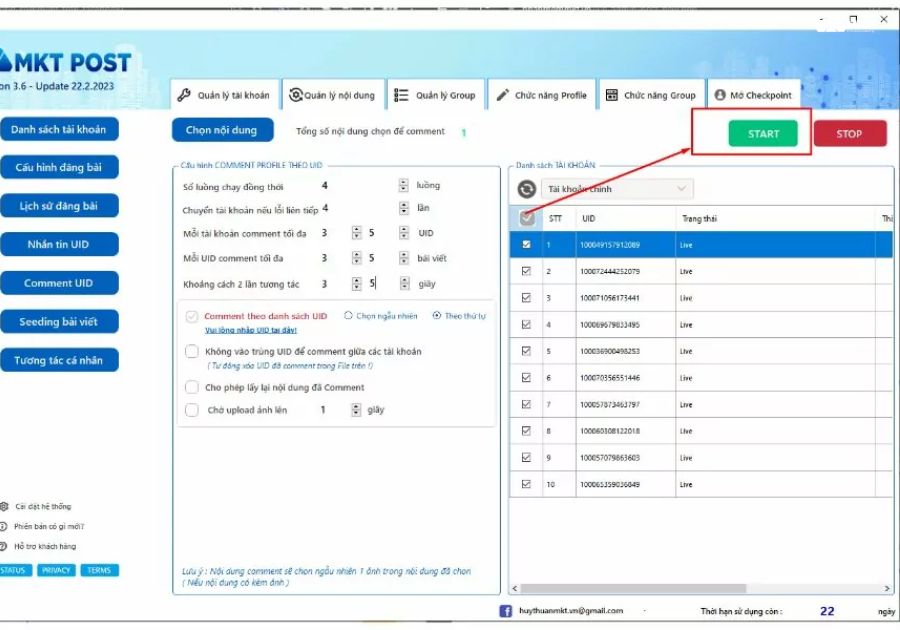Select UID 100072444252079 cell

tap(626, 271)
